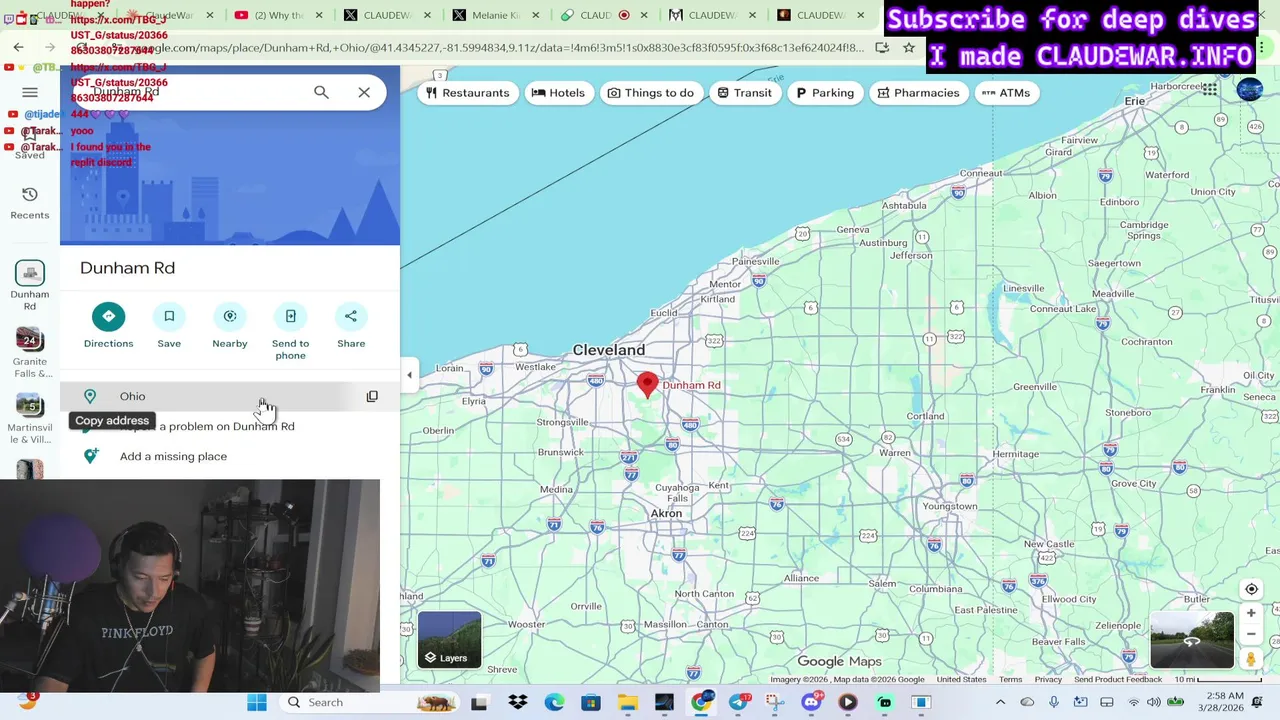Open File Explorer from the taskbar

[x=627, y=702]
